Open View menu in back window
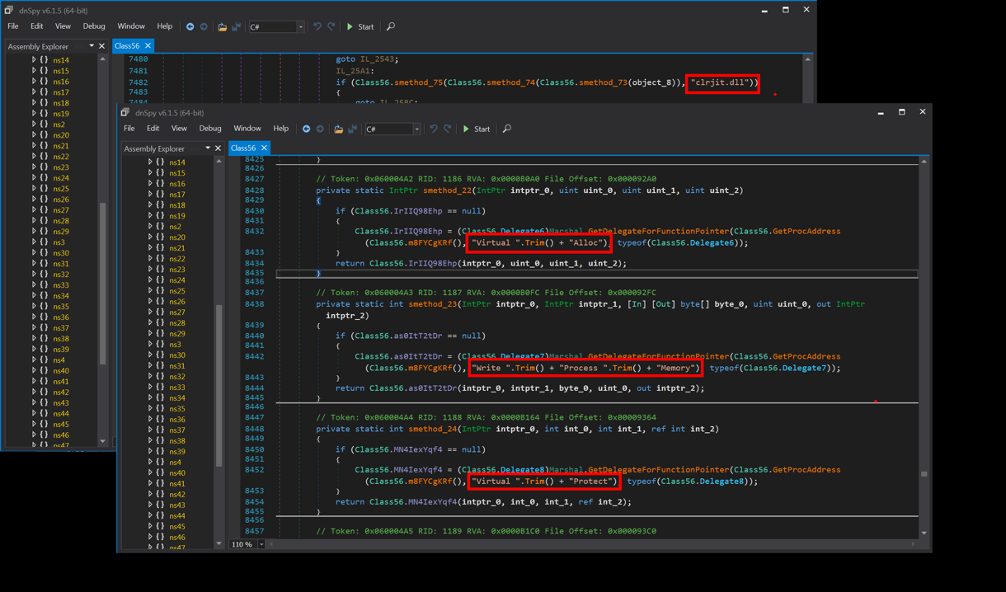Viewport: 1006px width, 592px height. (x=62, y=27)
